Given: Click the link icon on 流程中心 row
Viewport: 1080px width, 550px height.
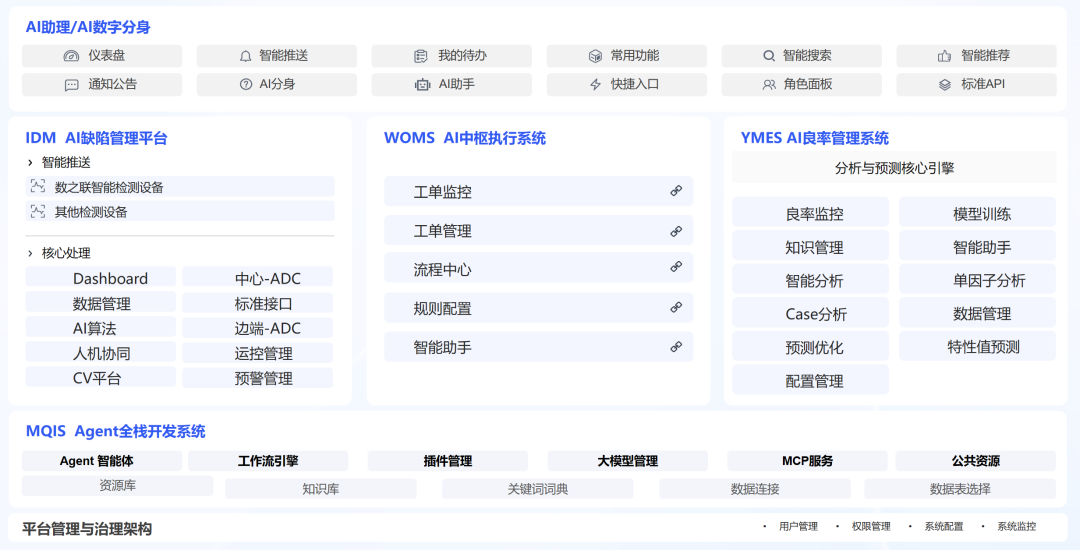Looking at the screenshot, I should (x=676, y=266).
